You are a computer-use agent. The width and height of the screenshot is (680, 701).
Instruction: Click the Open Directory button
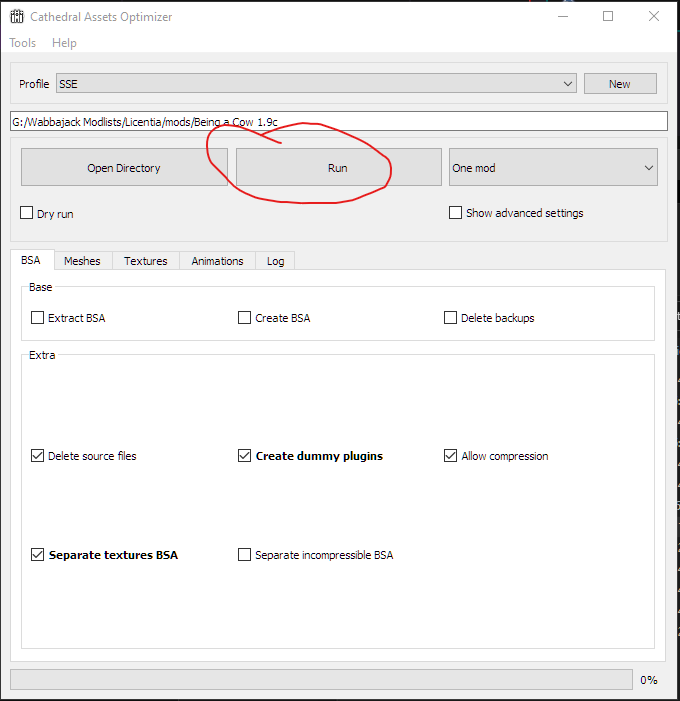coord(124,168)
